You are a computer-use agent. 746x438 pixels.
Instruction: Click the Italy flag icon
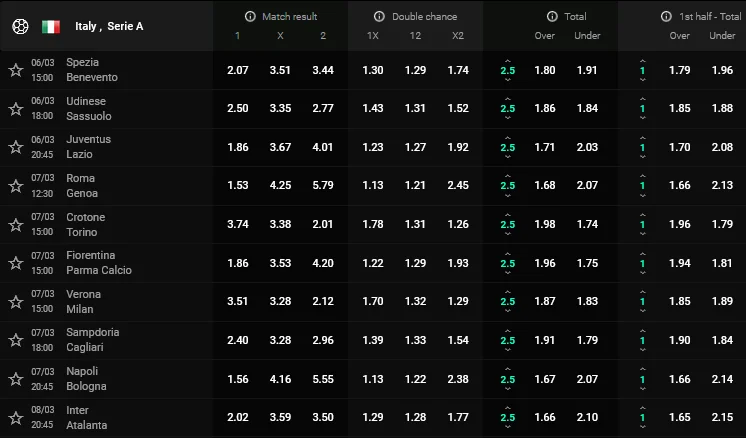(x=51, y=26)
